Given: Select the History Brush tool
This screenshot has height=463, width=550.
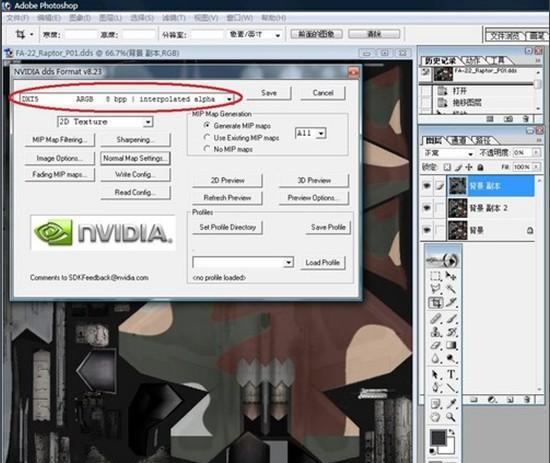Looking at the screenshot, I should coord(451,332).
